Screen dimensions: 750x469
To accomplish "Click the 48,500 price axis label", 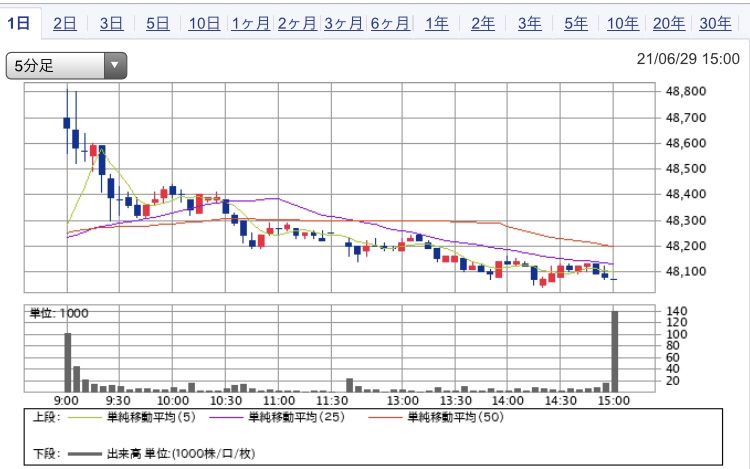I will click(685, 168).
